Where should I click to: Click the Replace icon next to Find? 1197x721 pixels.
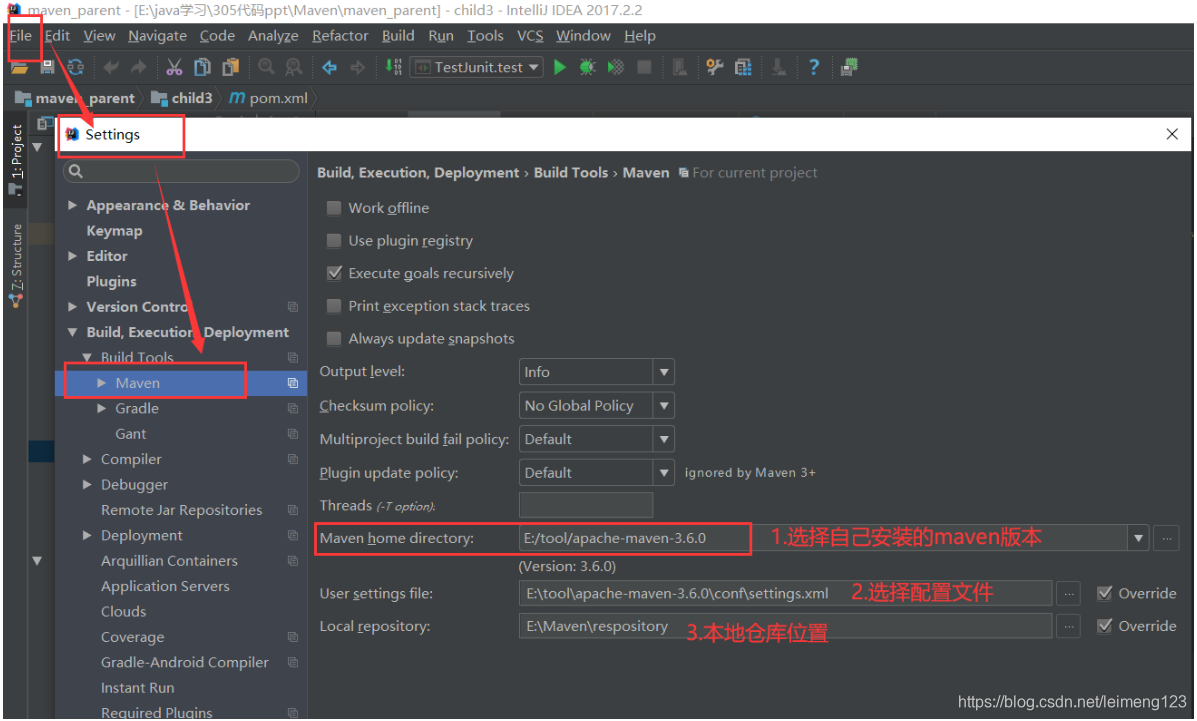coord(293,67)
